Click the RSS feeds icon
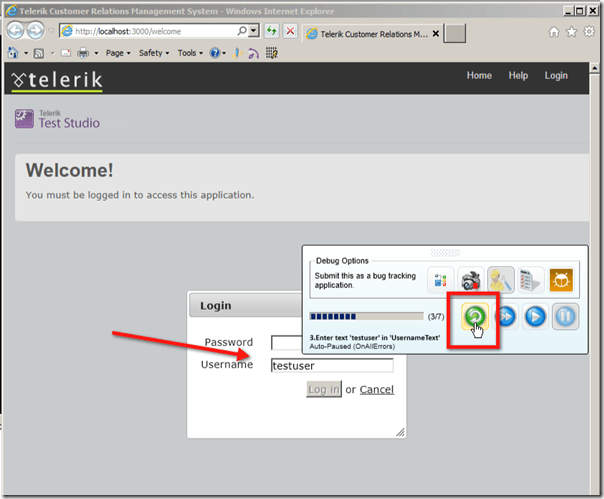Viewport: 604px width, 499px height. click(39, 53)
